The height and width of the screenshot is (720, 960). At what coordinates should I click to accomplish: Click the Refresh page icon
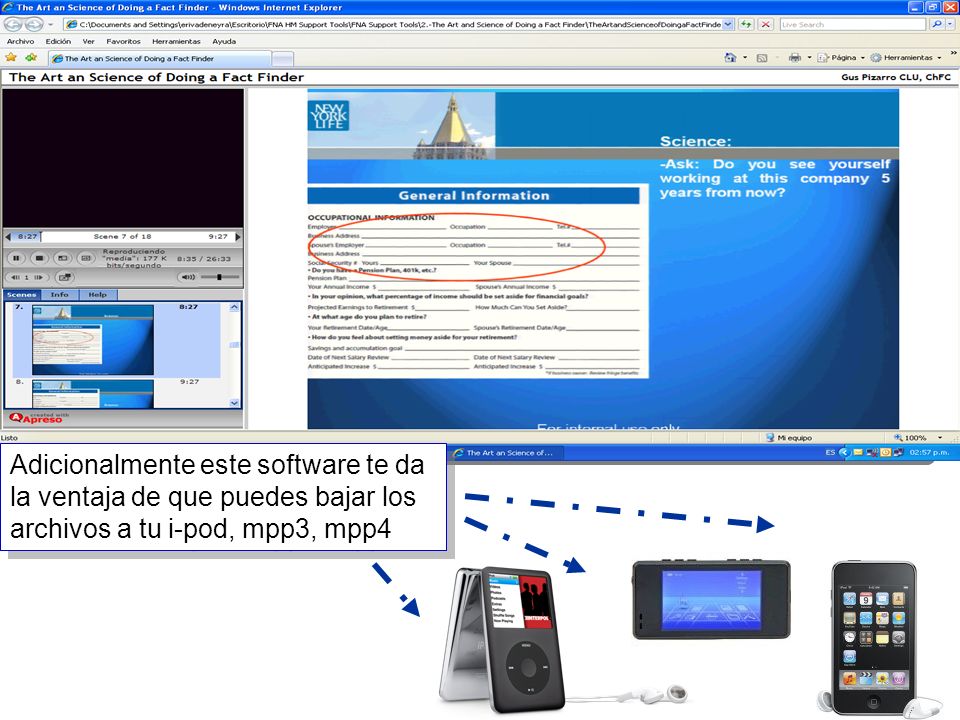[746, 24]
